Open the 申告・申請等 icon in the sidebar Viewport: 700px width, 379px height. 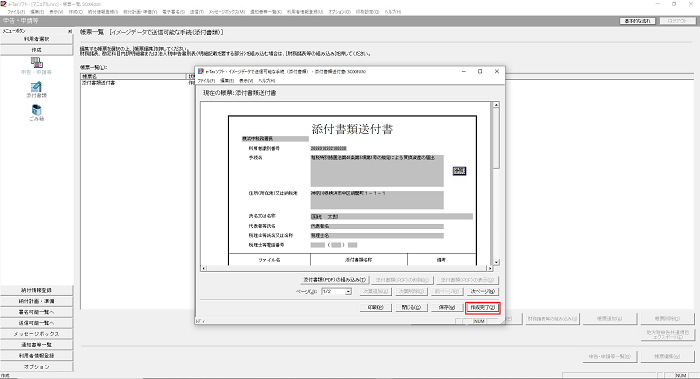pos(36,66)
